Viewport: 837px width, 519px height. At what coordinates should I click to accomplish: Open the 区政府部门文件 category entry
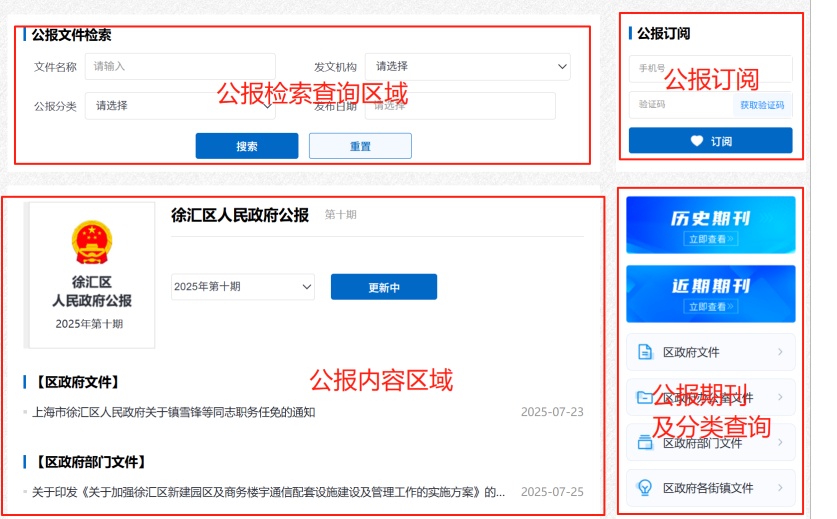point(710,443)
